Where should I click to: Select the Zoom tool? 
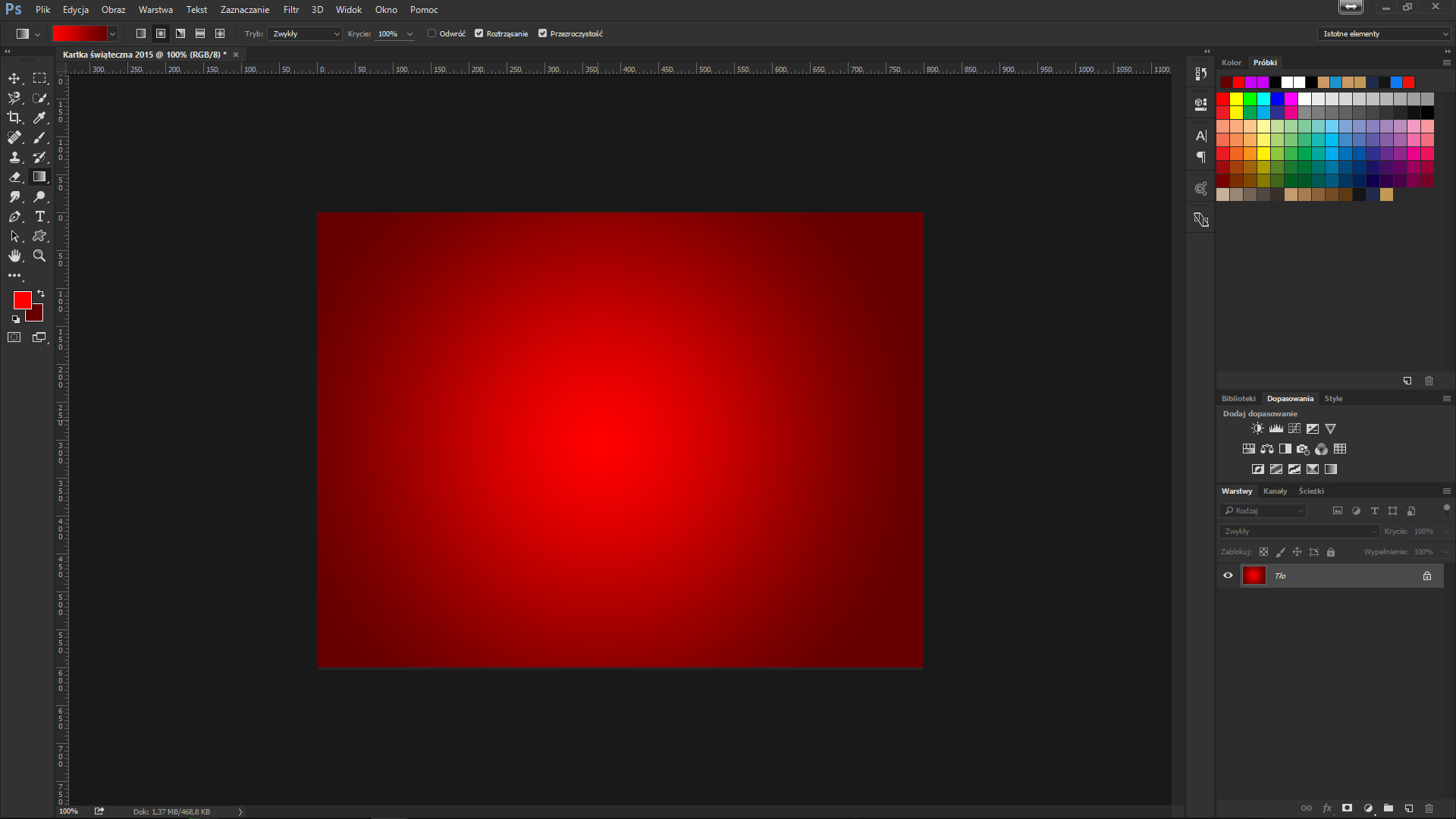coord(39,256)
